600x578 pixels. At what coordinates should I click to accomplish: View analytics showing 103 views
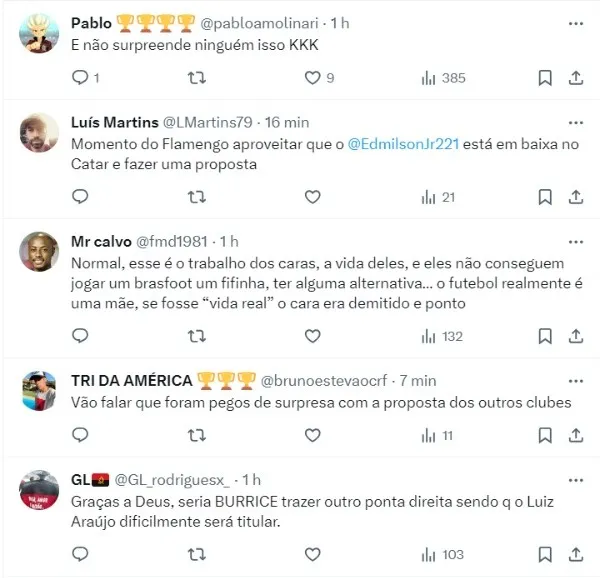pos(442,555)
